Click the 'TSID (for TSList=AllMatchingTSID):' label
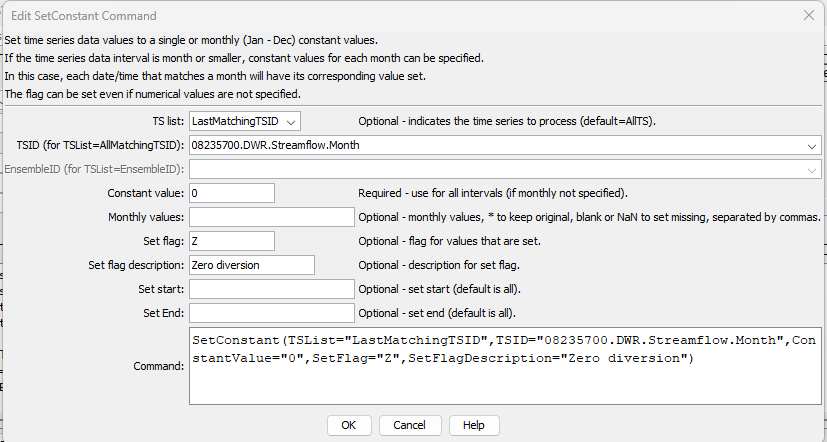Image resolution: width=827 pixels, height=442 pixels. click(100, 146)
